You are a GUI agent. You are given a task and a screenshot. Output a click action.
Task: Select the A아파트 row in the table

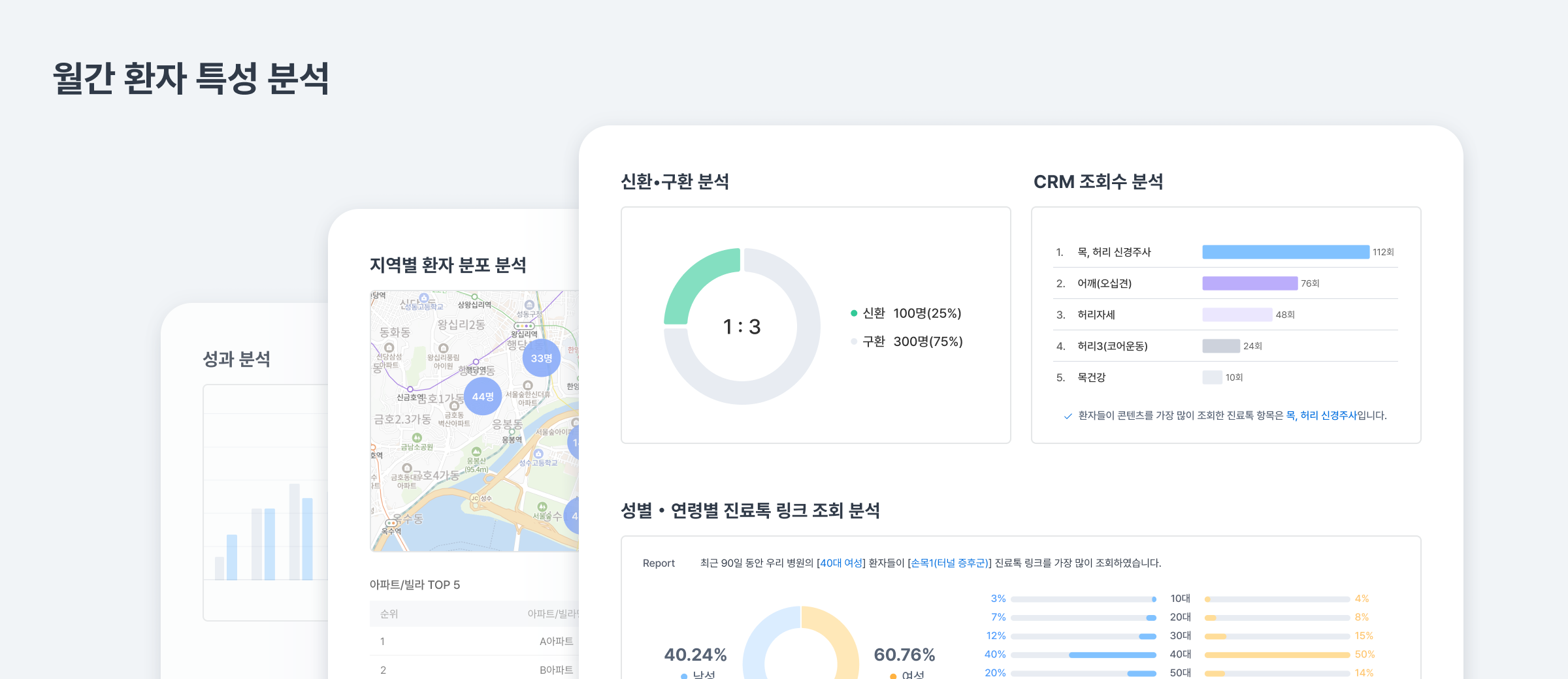click(x=557, y=640)
